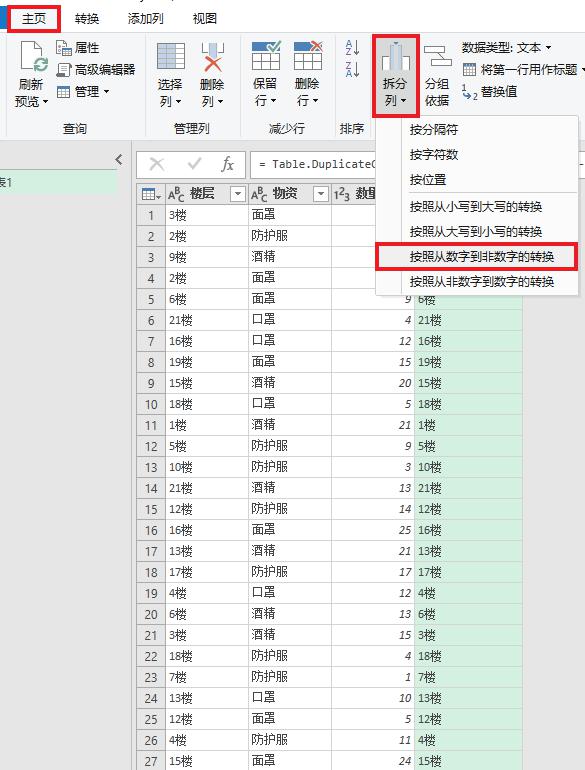Click the 拆分列 split column button
Viewport: 585px width, 770px height.
(x=395, y=76)
